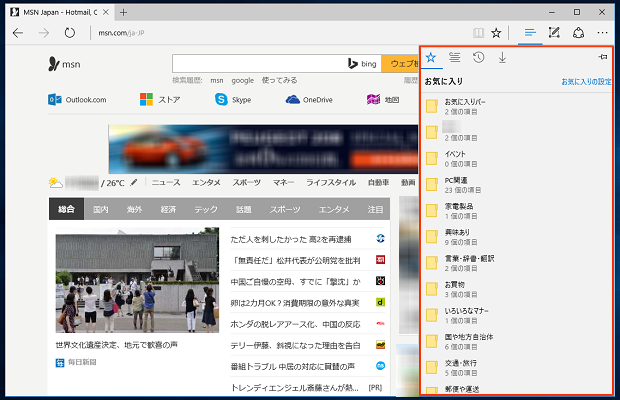Open the イベント favorites folder

tap(516, 158)
